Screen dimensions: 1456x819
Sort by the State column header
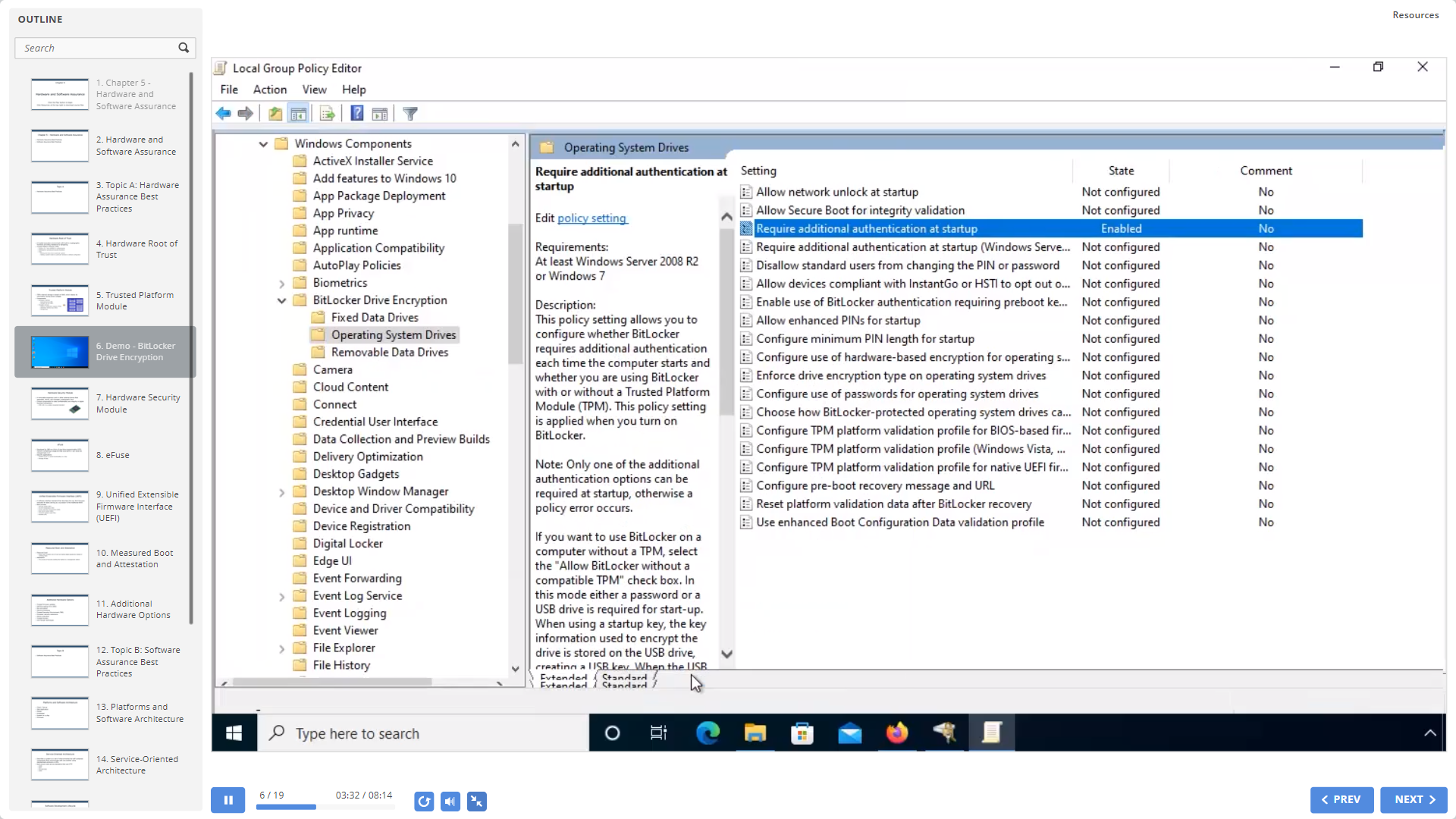(x=1121, y=171)
